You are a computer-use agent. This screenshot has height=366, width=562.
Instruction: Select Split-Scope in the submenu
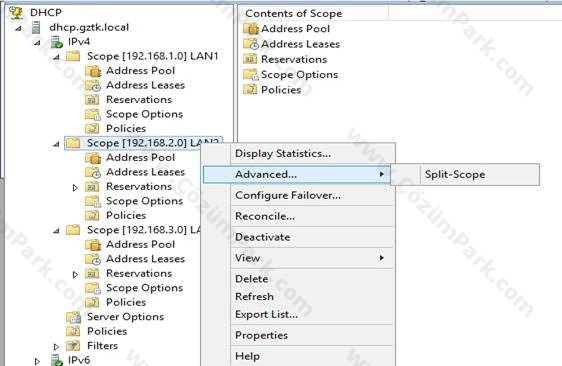pyautogui.click(x=465, y=175)
